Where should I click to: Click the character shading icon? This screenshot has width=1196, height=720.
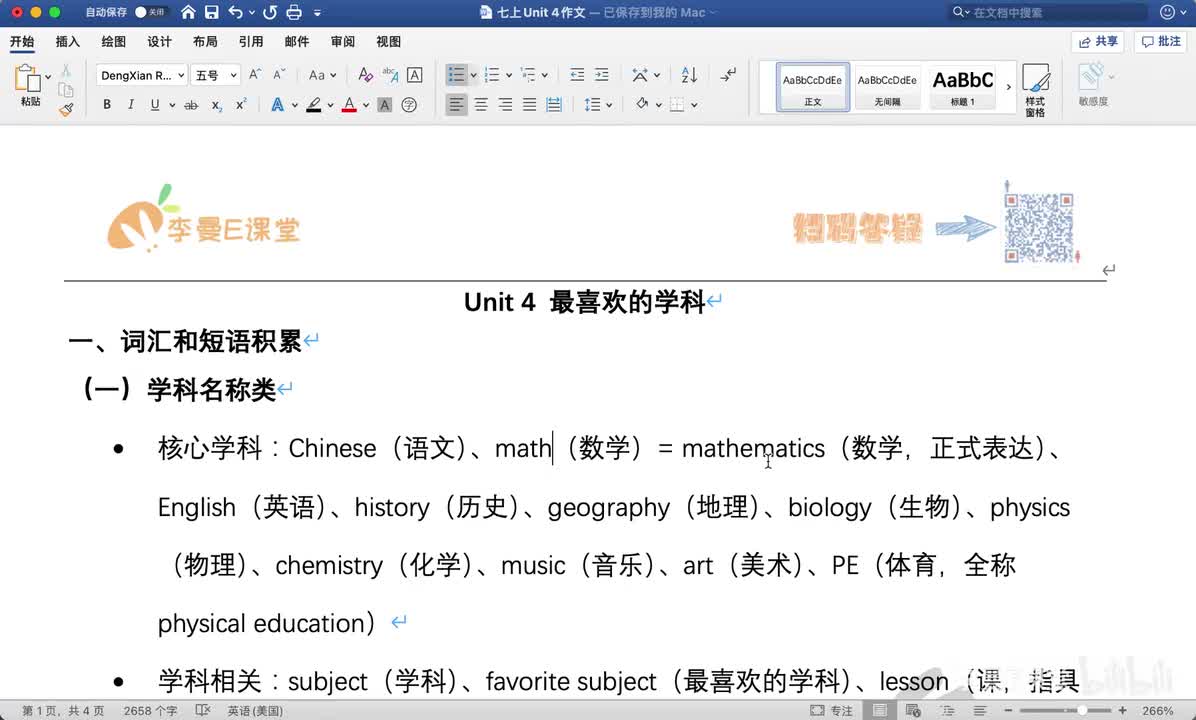384,104
